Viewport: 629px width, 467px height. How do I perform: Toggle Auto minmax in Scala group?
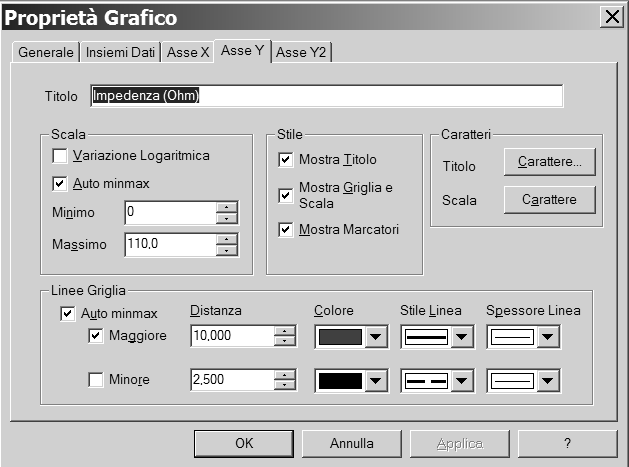tap(60, 184)
